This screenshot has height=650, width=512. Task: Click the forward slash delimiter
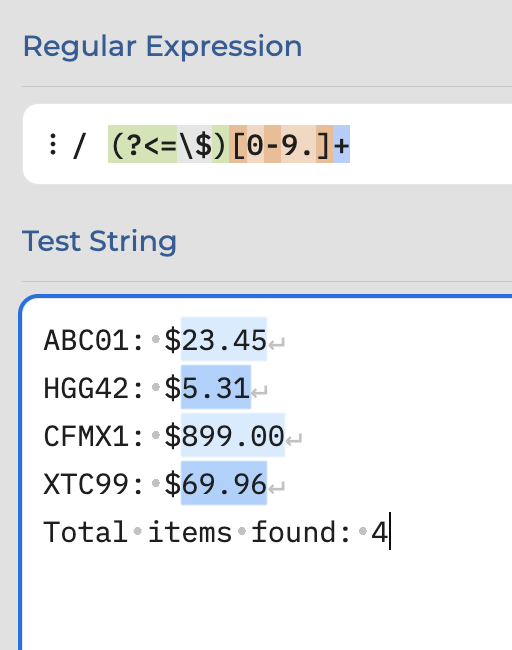[79, 145]
